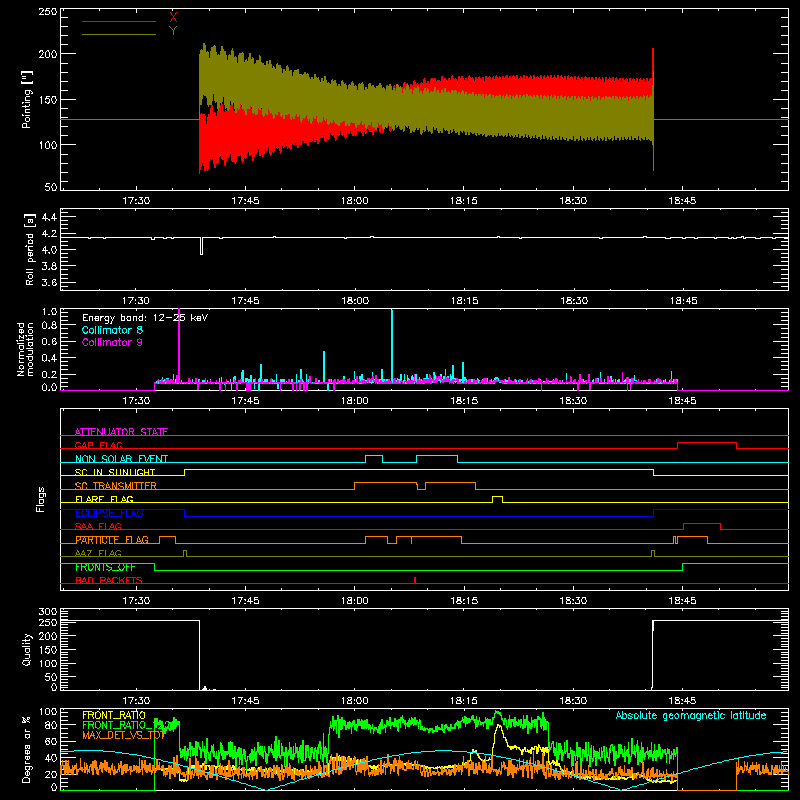The image size is (800, 800).
Task: Click the 'Collimator 9' legend entry
Action: pyautogui.click(x=112, y=342)
